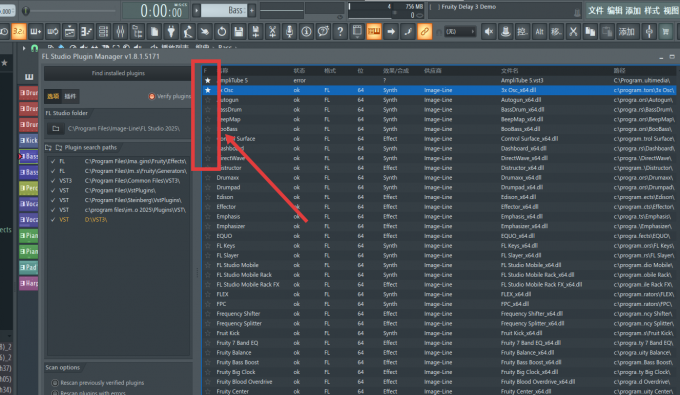Viewport: 680px width, 395px height.
Task: Toggle favorite star for 3x Osc row
Action: click(208, 90)
